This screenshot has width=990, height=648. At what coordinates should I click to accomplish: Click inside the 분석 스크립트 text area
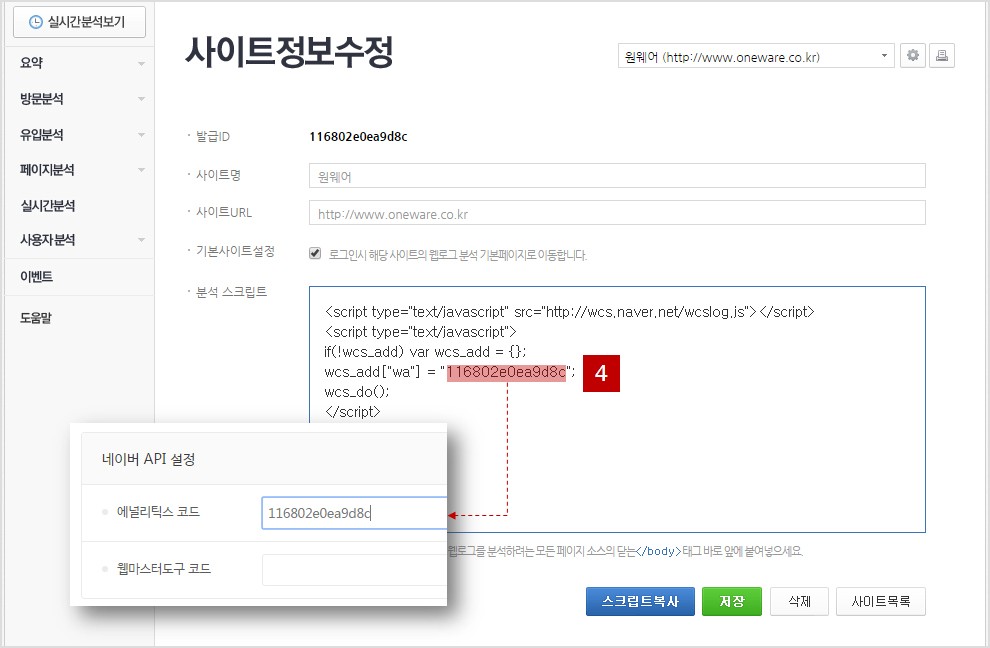point(617,409)
